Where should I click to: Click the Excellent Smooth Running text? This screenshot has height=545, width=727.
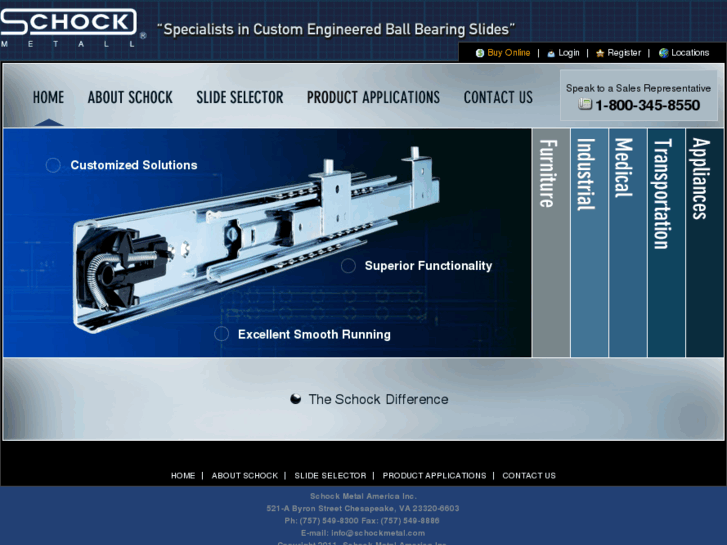coord(314,334)
